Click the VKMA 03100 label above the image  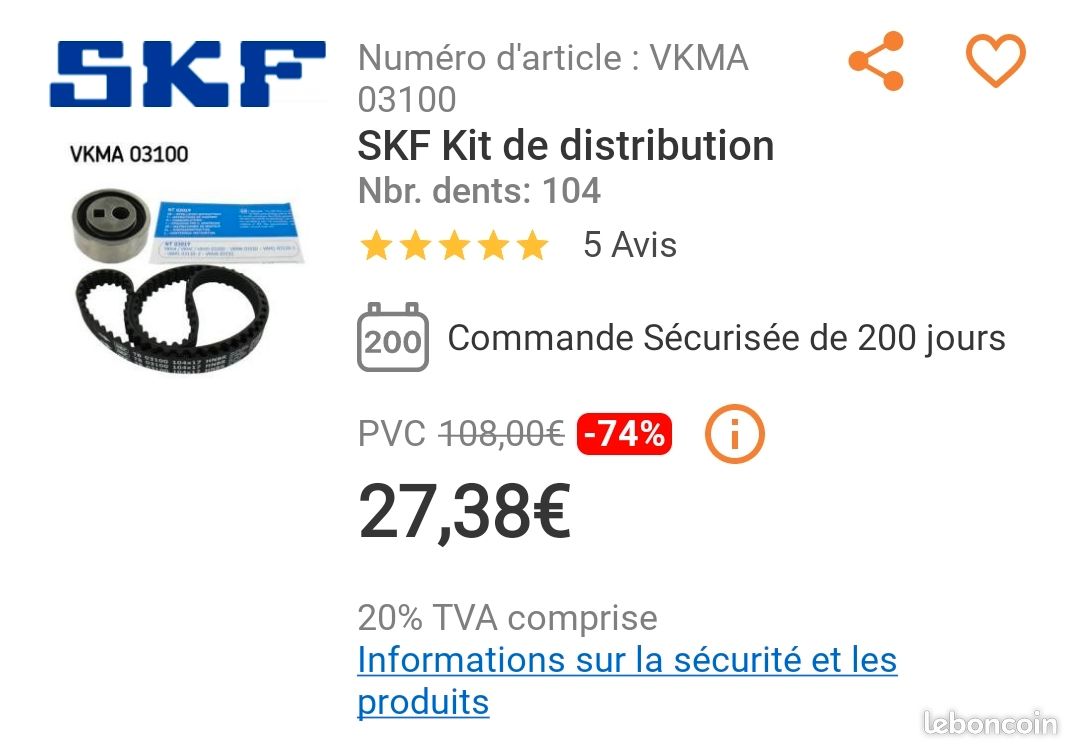click(129, 154)
